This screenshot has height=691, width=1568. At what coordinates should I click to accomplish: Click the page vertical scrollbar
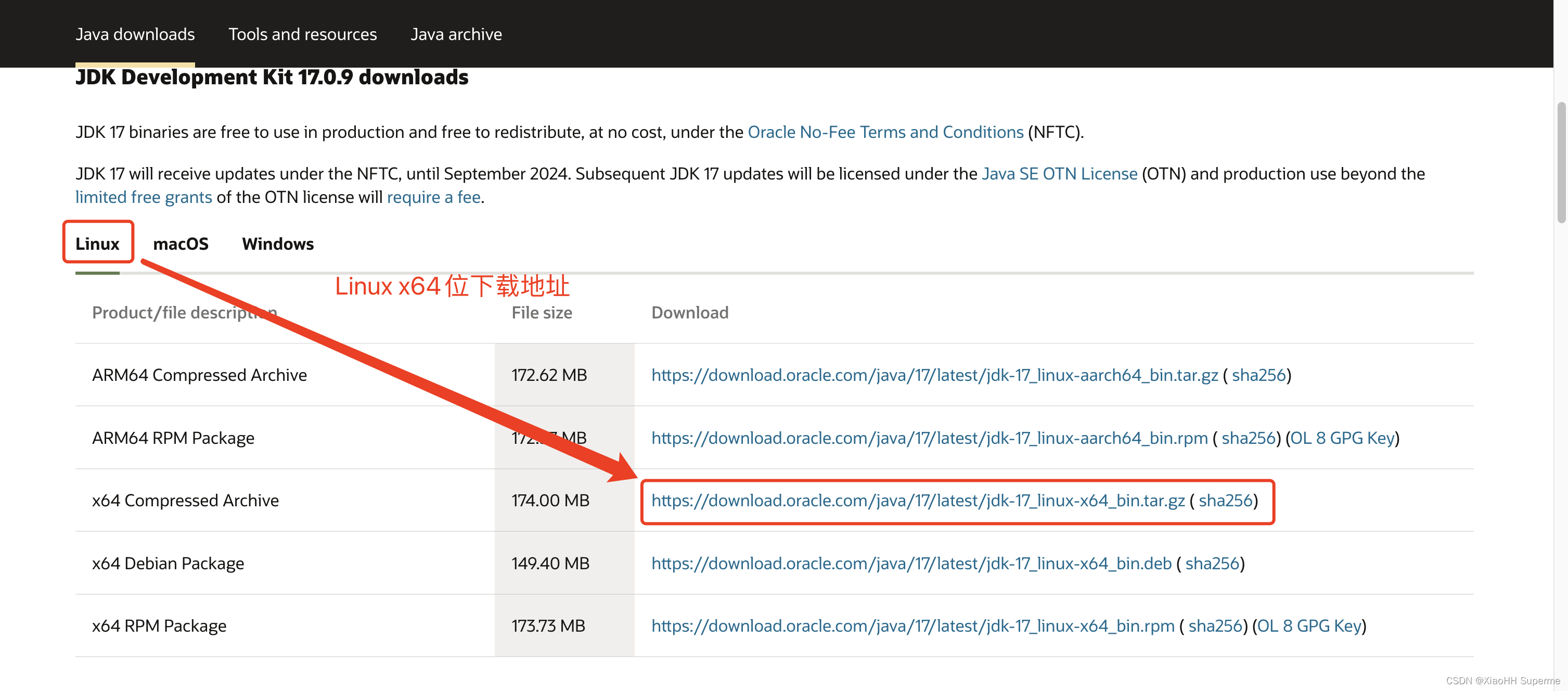point(1561,162)
